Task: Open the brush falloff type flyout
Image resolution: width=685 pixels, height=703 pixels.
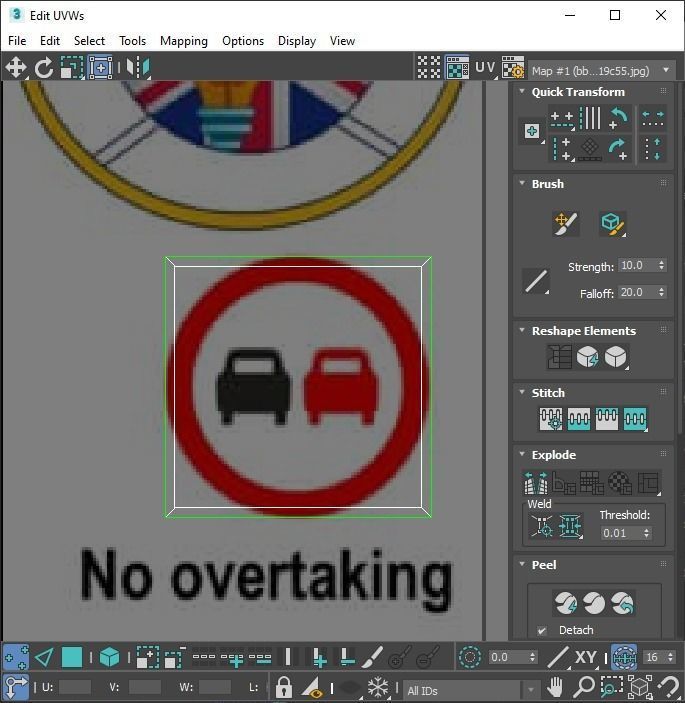Action: coord(536,282)
